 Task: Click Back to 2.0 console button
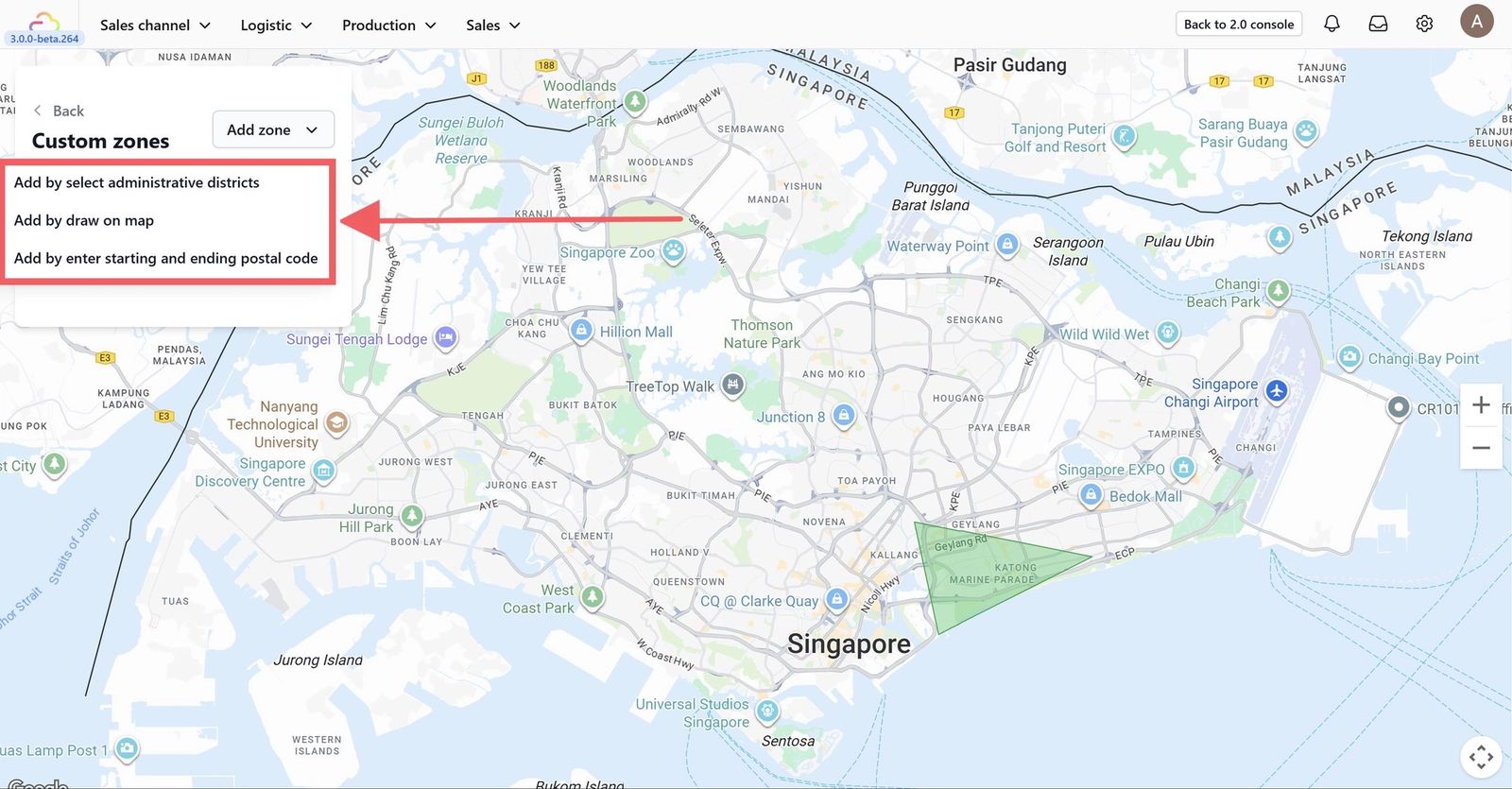pyautogui.click(x=1239, y=25)
